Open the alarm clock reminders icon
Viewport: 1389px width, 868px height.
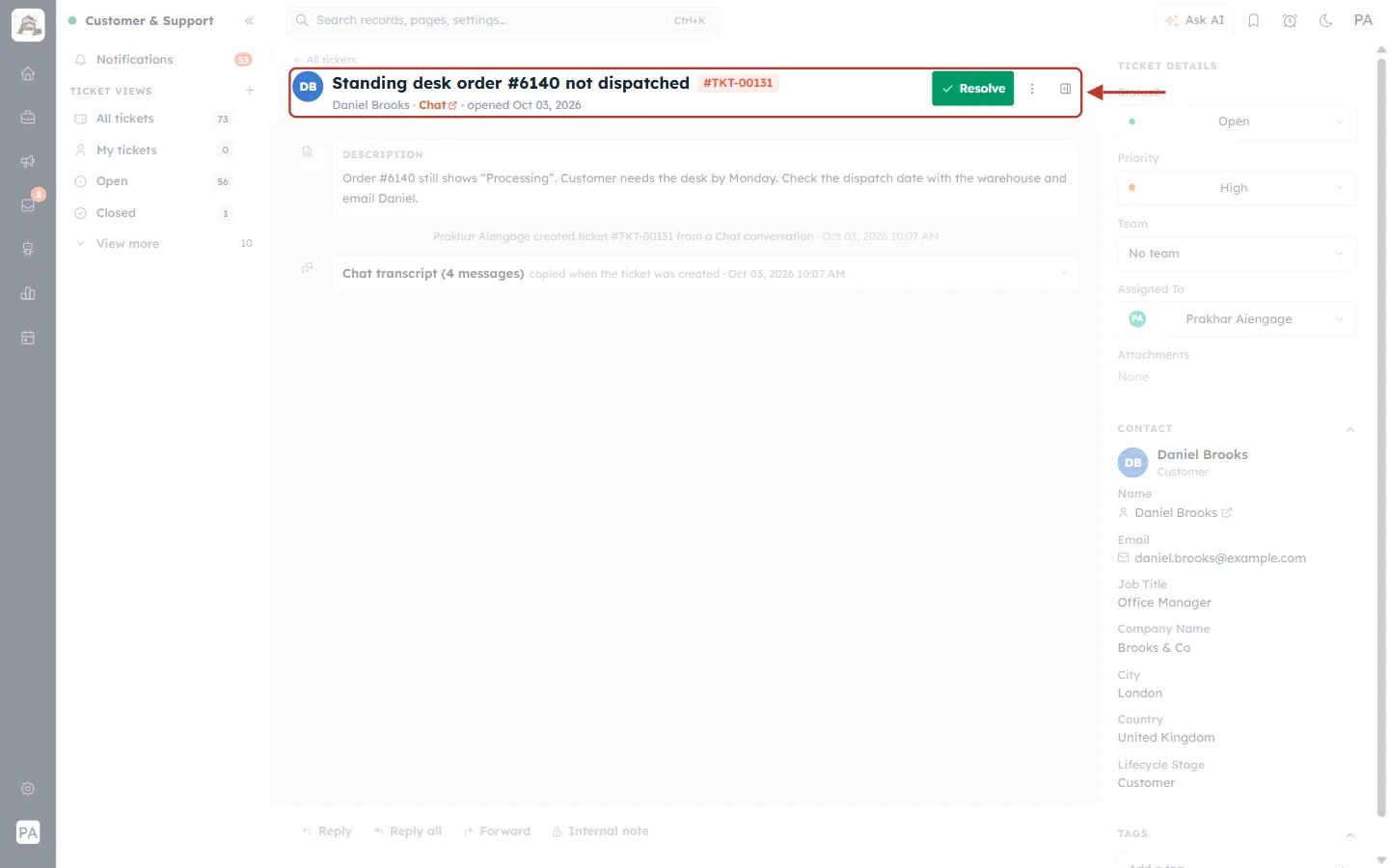(1290, 20)
